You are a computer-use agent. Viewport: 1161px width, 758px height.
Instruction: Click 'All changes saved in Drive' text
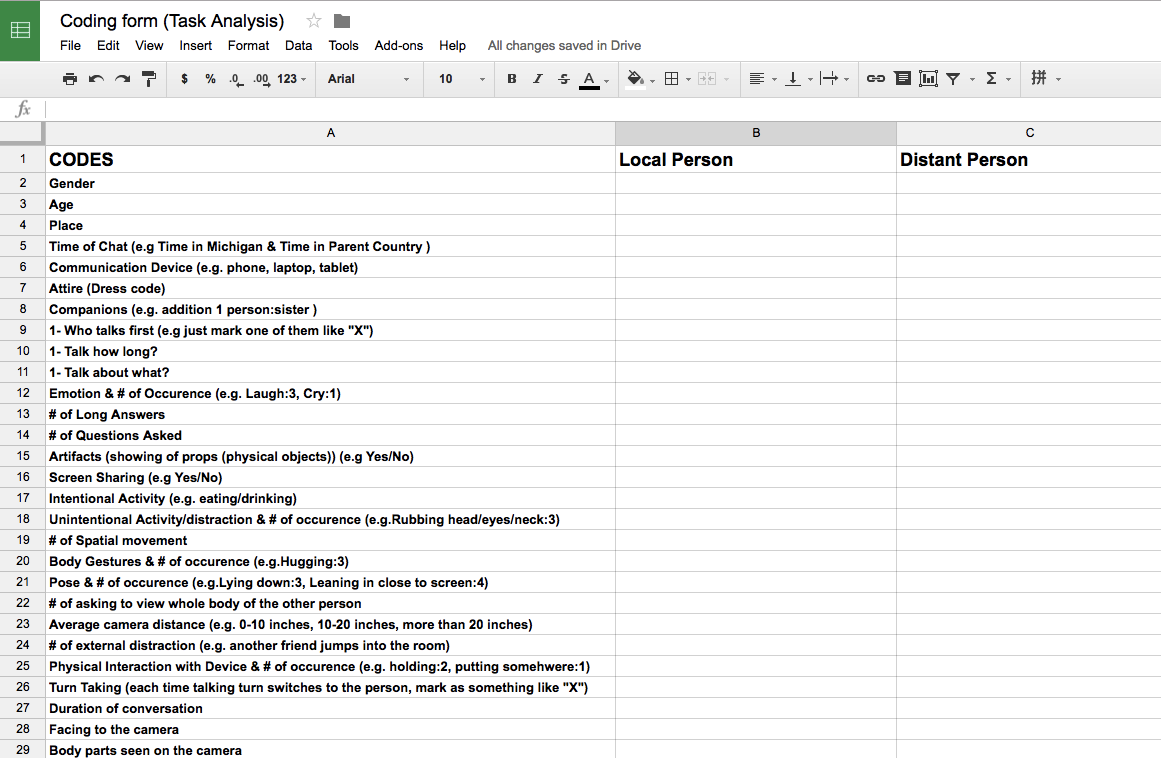click(564, 45)
